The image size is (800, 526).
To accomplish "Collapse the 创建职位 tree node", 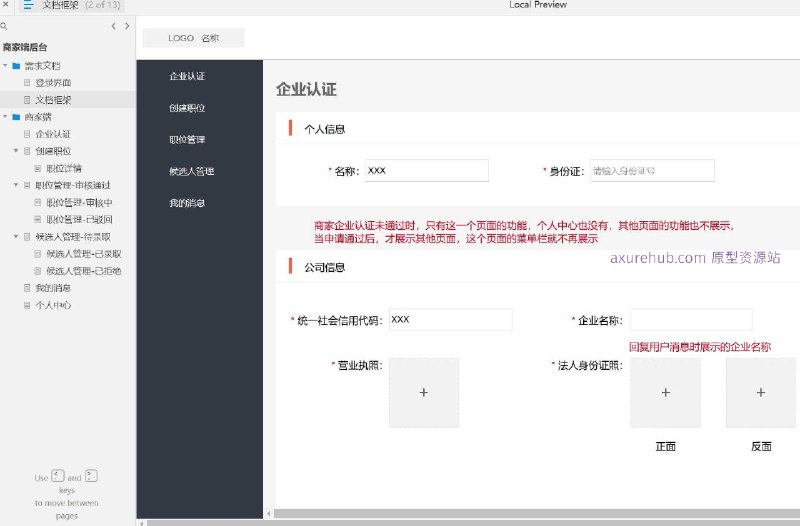I will click(16, 151).
